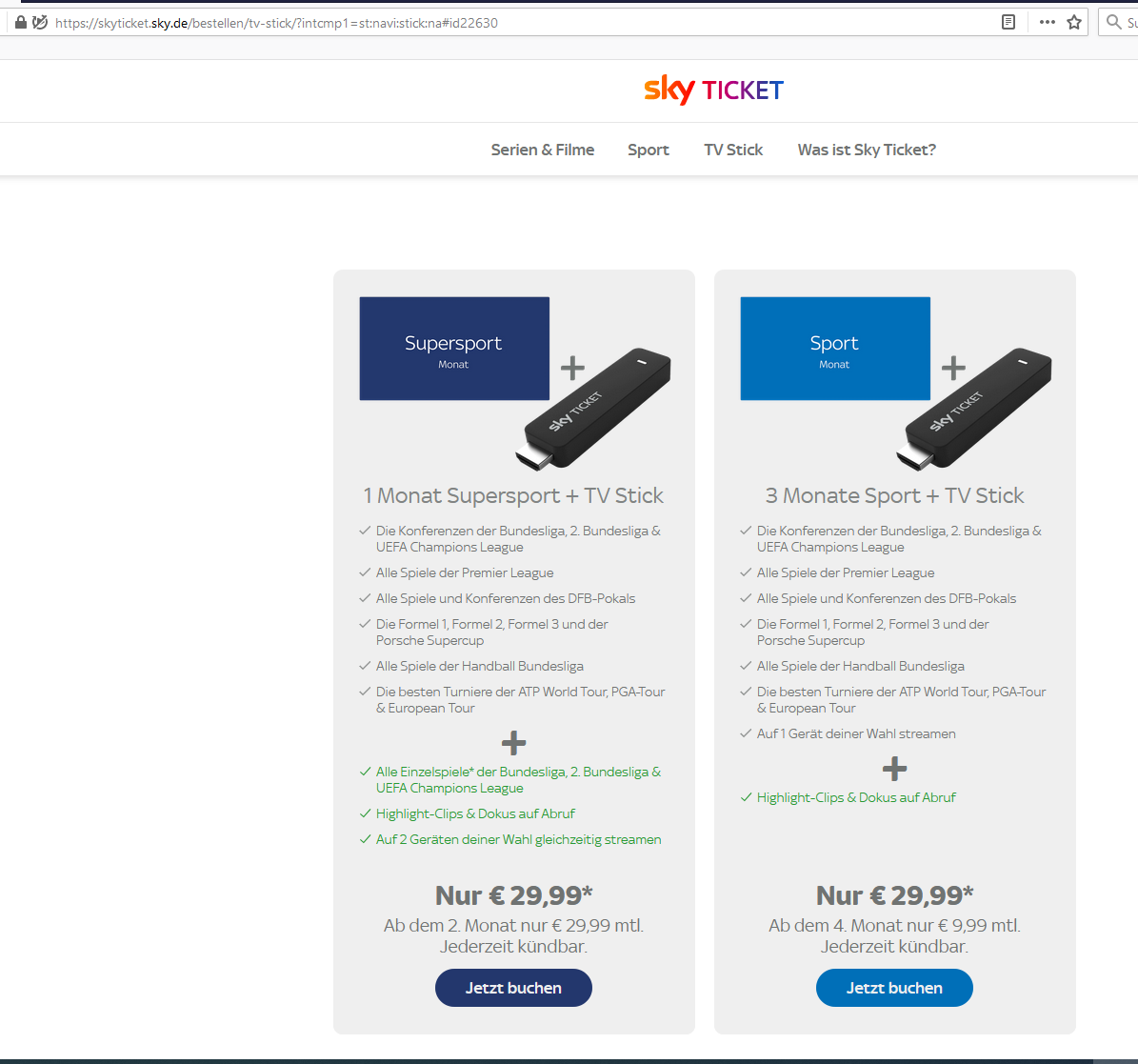Book the 1 Monat Supersport offer
Viewport: 1138px width, 1064px height.
[513, 988]
